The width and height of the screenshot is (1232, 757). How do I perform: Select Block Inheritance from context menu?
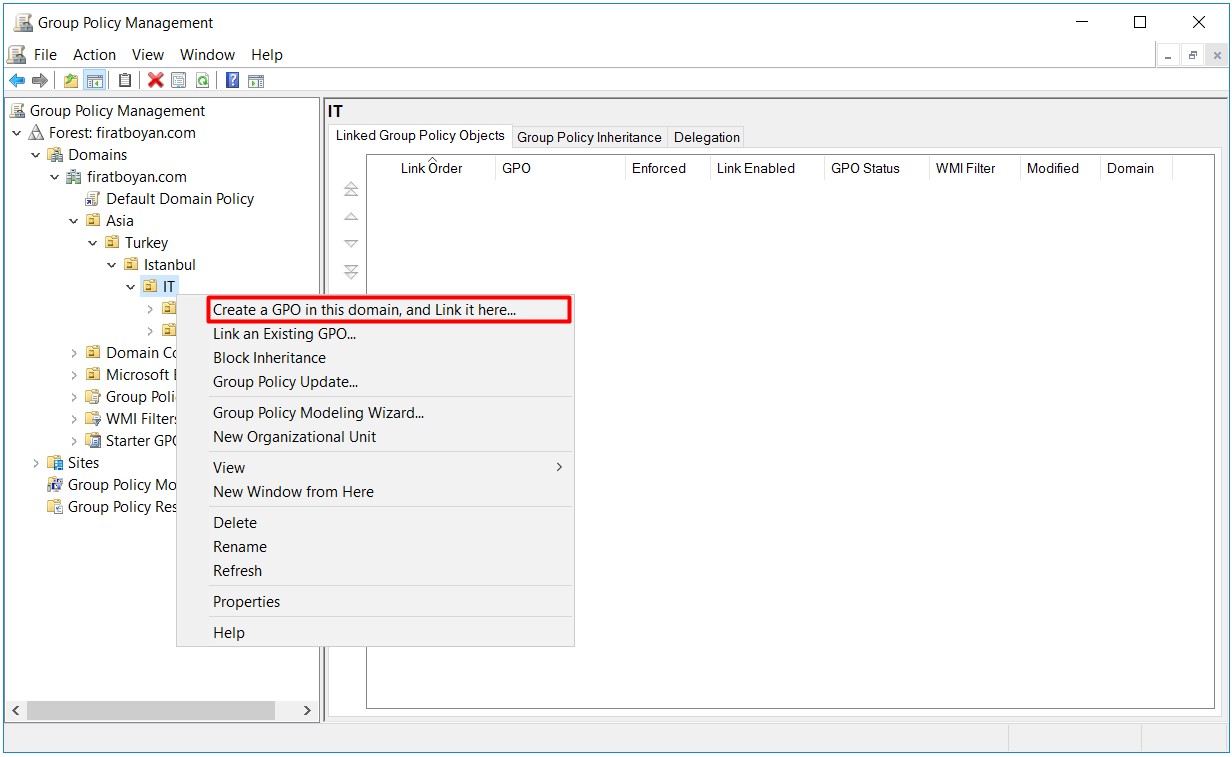point(375,358)
